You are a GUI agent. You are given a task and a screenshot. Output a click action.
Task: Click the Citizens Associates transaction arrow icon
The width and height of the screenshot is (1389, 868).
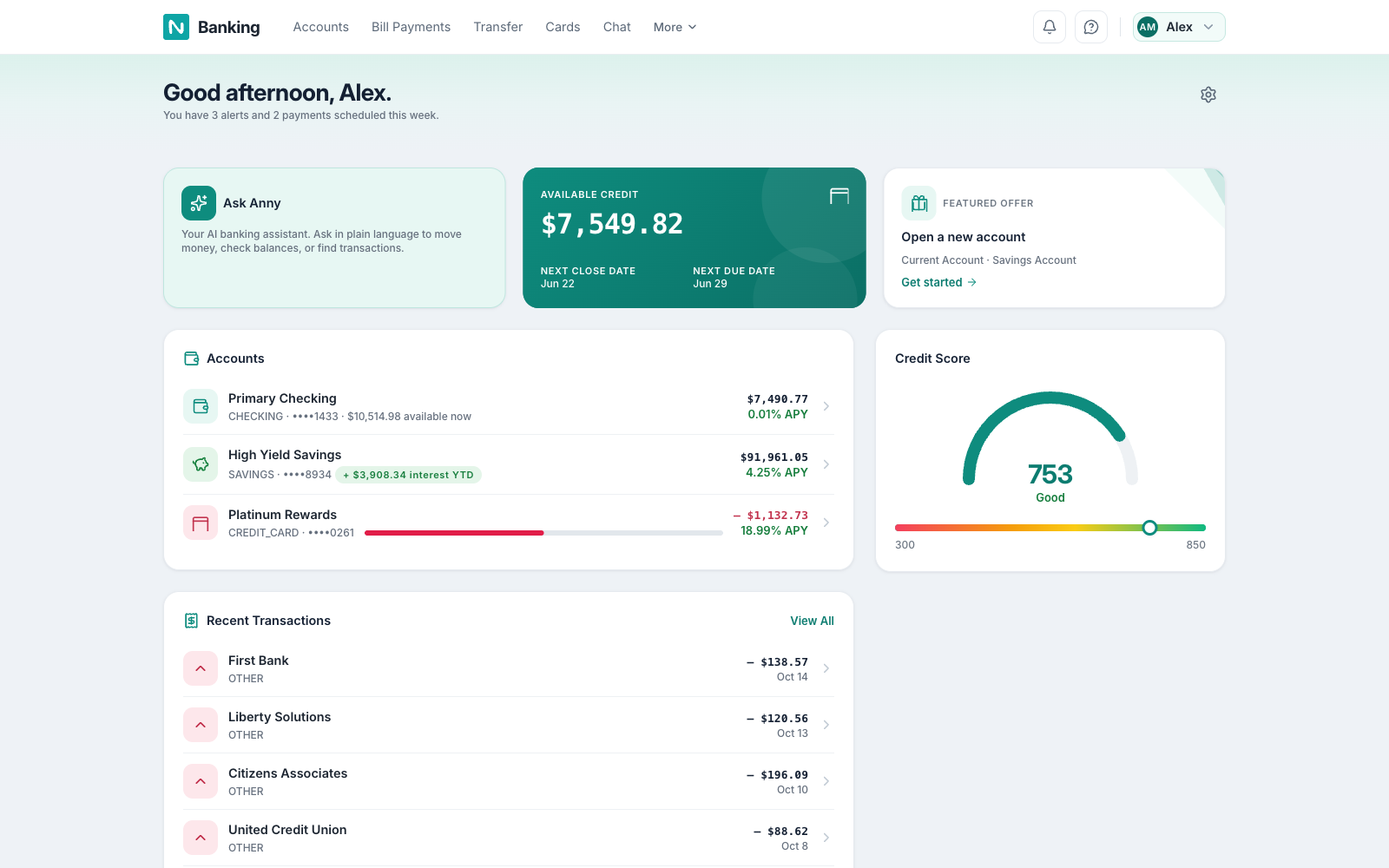click(x=201, y=781)
